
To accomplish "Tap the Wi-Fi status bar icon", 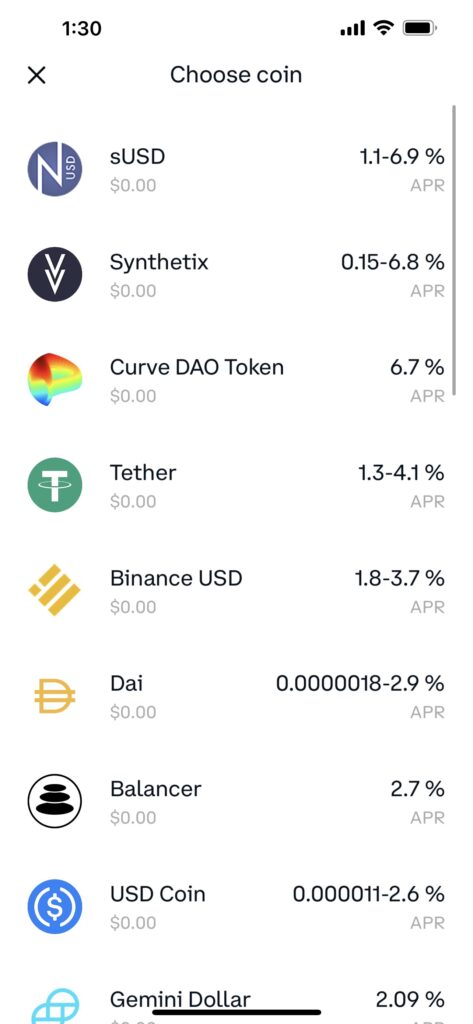I will coord(383,28).
